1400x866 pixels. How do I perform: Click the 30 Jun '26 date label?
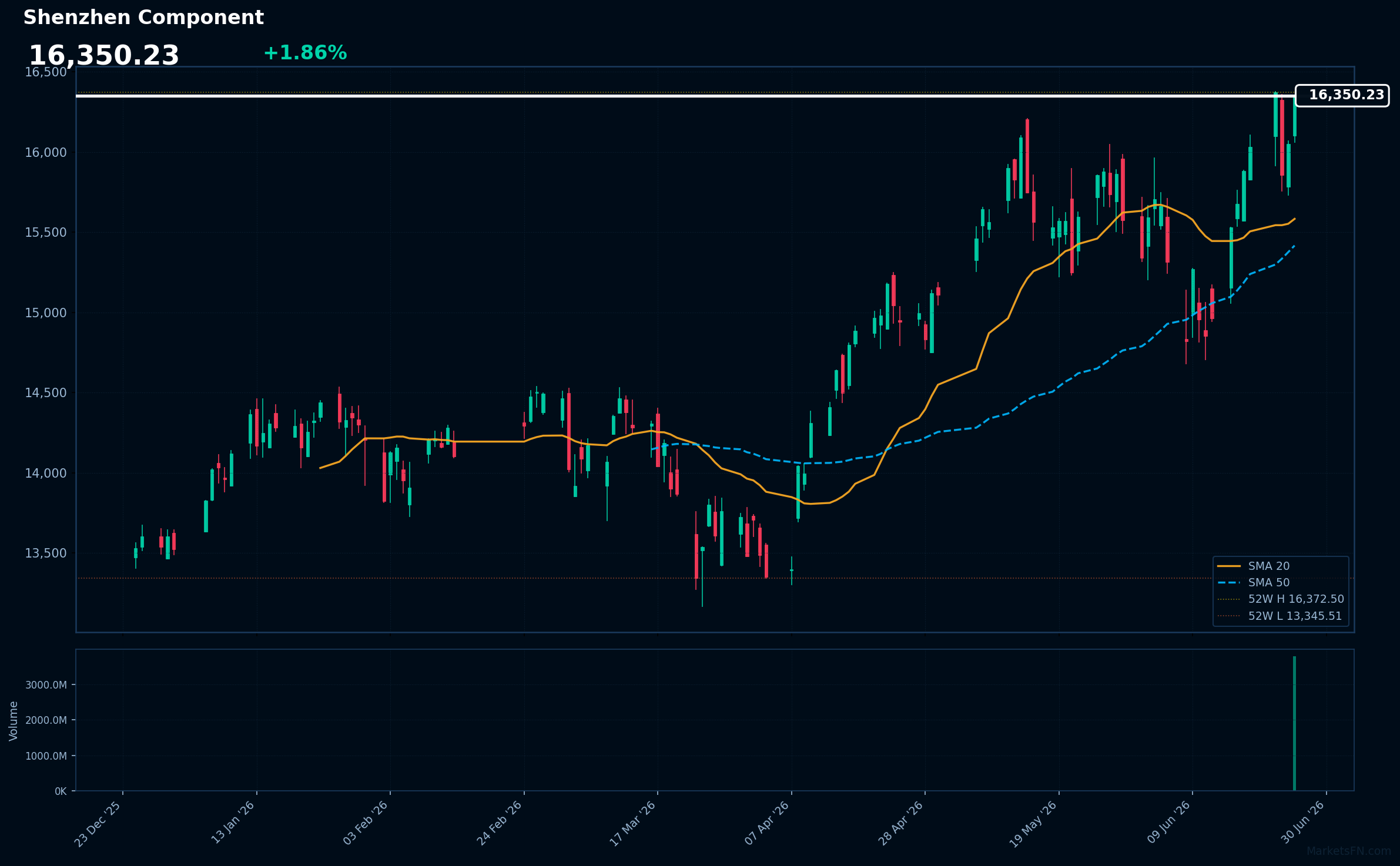(x=1302, y=823)
